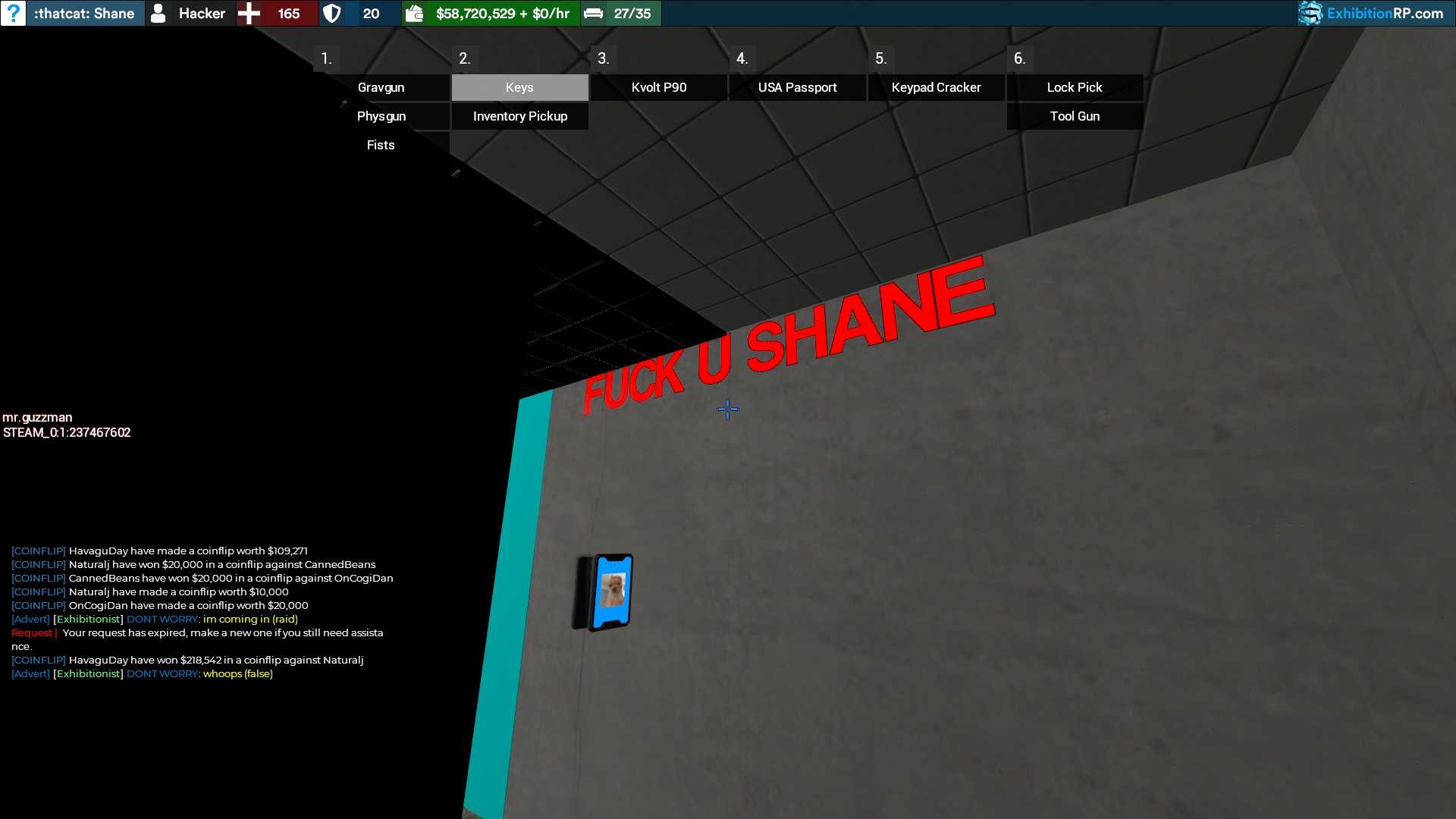Select the USA Passport item
Image resolution: width=1456 pixels, height=819 pixels.
(798, 87)
